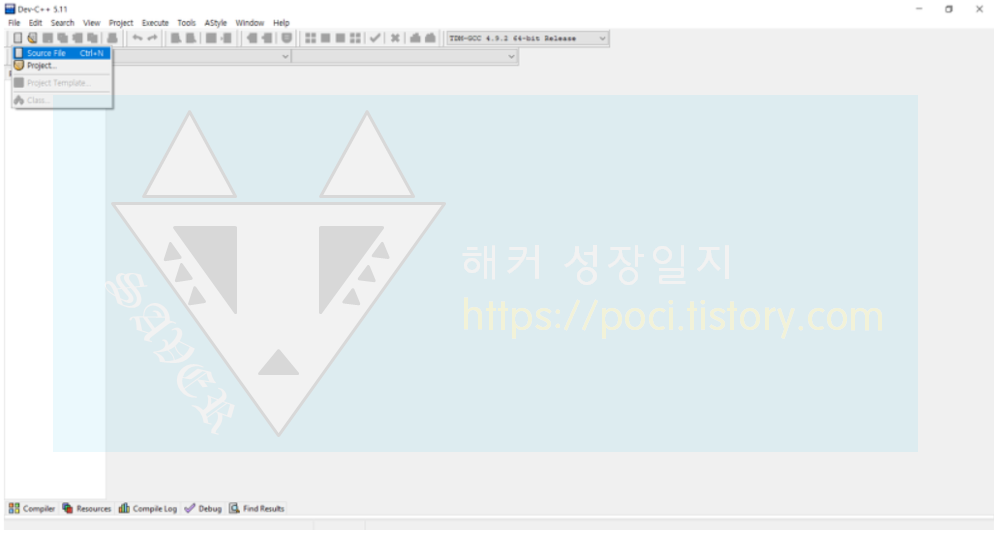Click the Compile toolbar icon

[310, 38]
